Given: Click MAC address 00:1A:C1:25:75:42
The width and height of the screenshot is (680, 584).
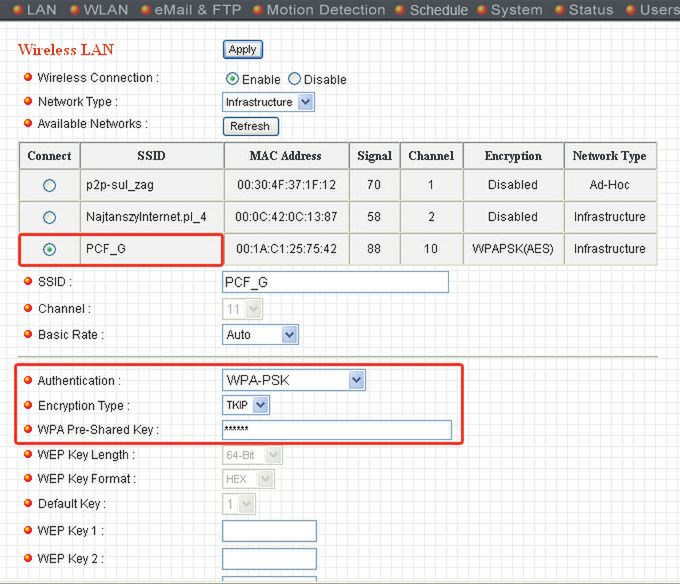Looking at the screenshot, I should 286,249.
